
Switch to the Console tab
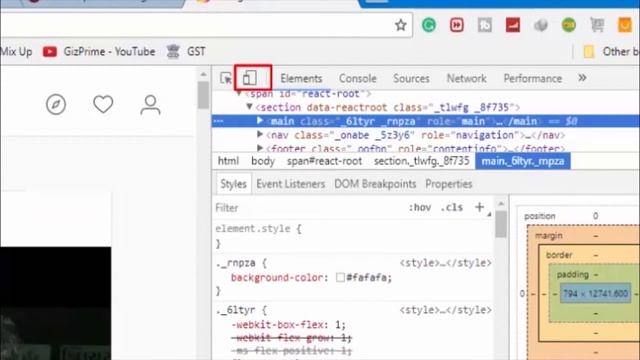358,78
